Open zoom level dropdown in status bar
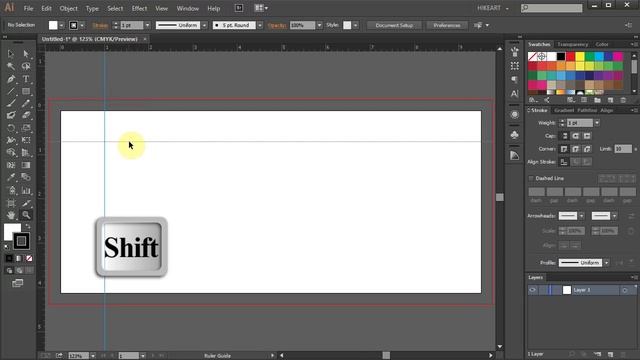This screenshot has height=360, width=640. coord(93,356)
